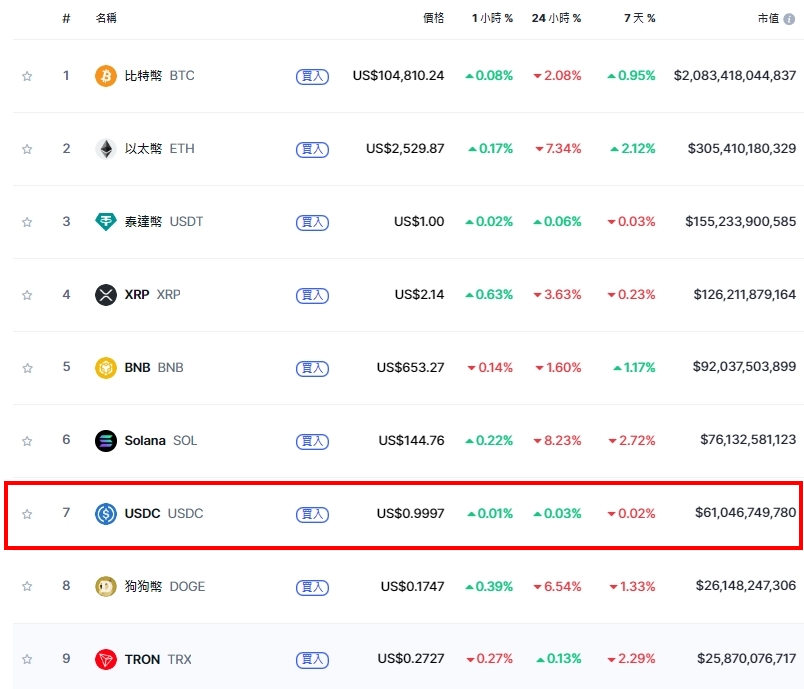
Task: Click the 買入 button for 比特幣
Action: (311, 75)
